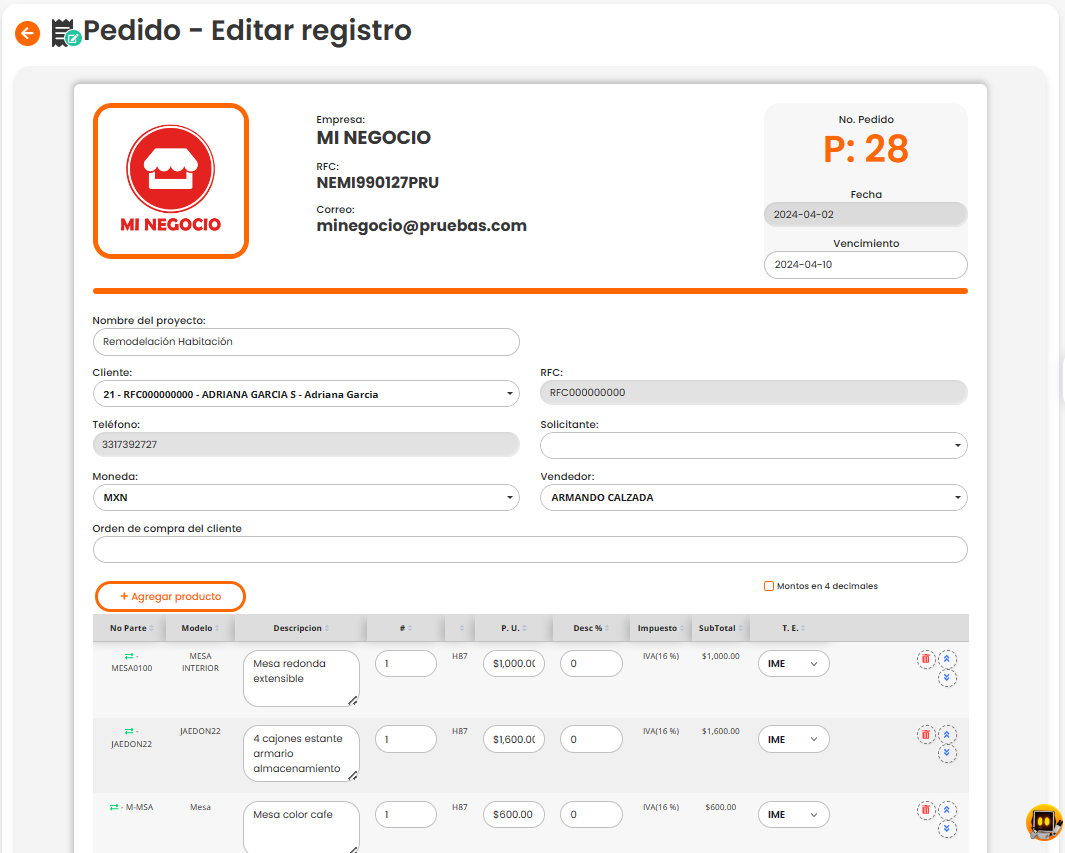Sort table by Descripcion column header
The image size is (1065, 853).
pyautogui.click(x=302, y=628)
